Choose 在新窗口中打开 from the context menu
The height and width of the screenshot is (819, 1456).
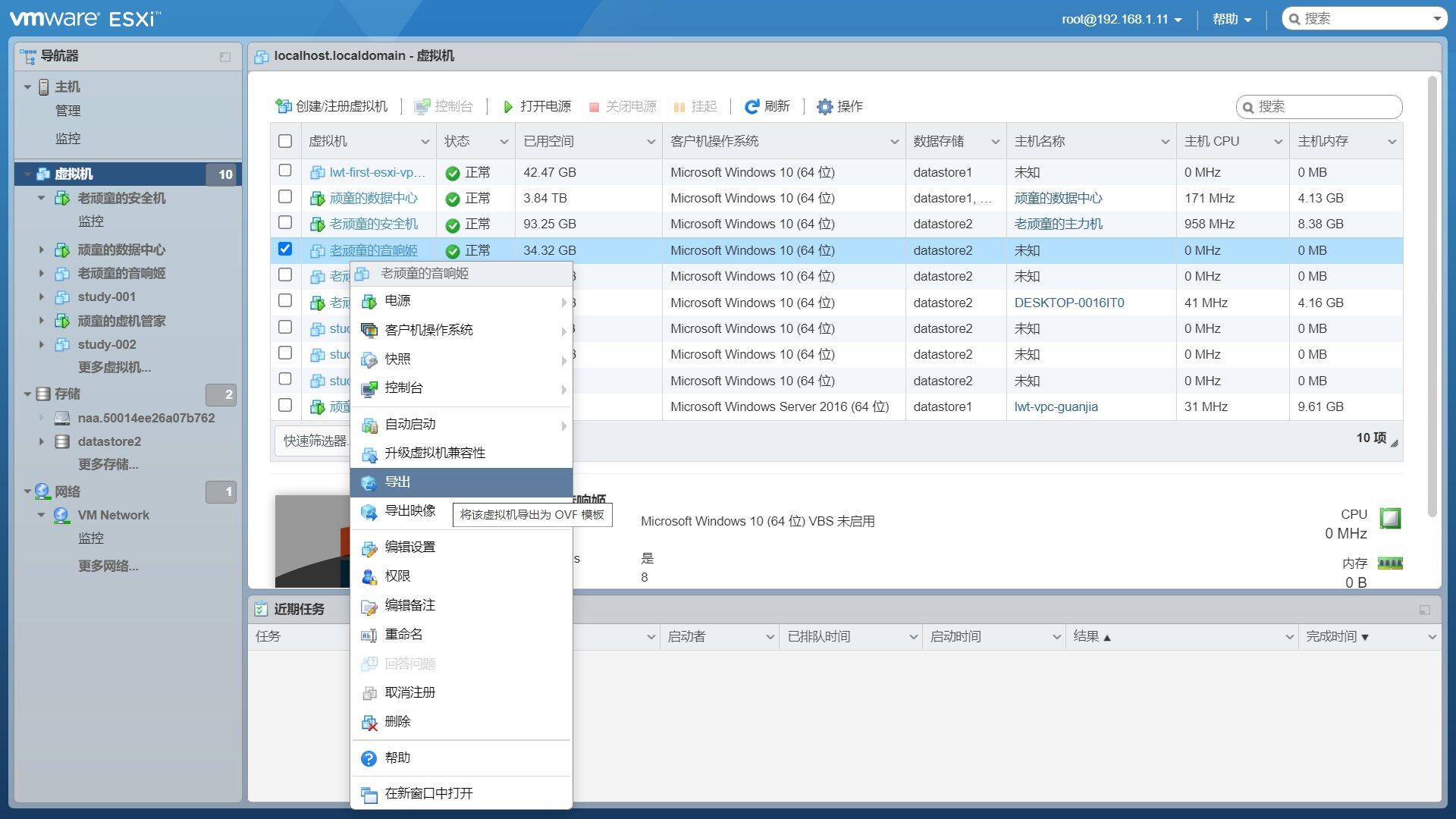(461, 794)
